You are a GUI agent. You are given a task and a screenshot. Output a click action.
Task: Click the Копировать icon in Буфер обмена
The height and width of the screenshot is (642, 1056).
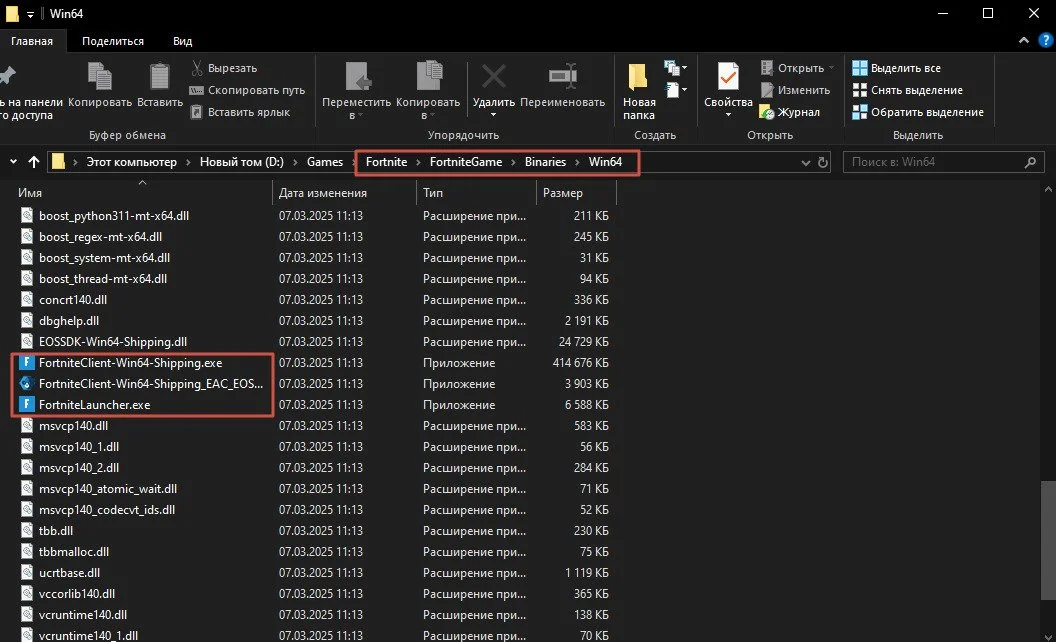click(x=100, y=76)
